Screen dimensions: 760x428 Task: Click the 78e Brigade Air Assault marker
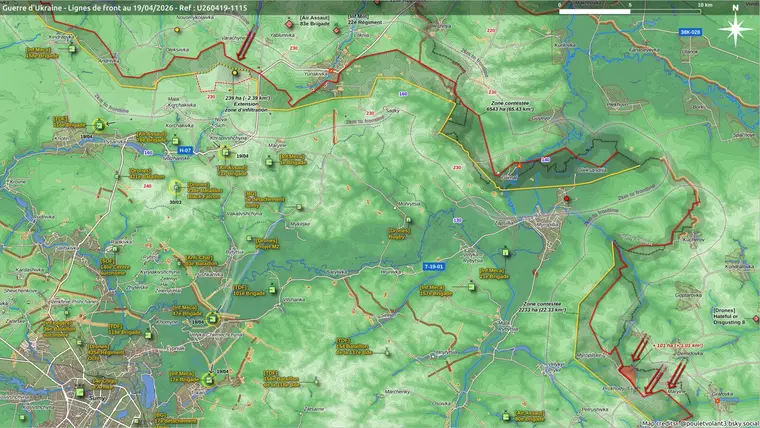[x=175, y=141]
